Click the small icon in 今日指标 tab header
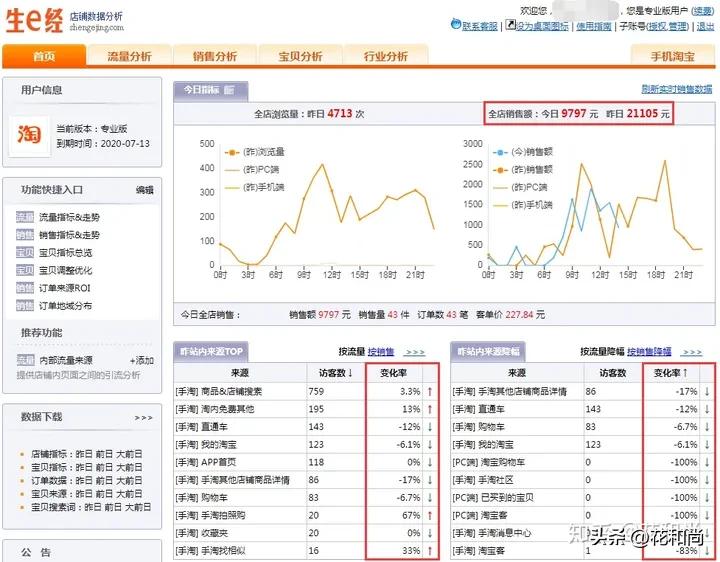Screen dimensions: 720x562 (x=229, y=90)
